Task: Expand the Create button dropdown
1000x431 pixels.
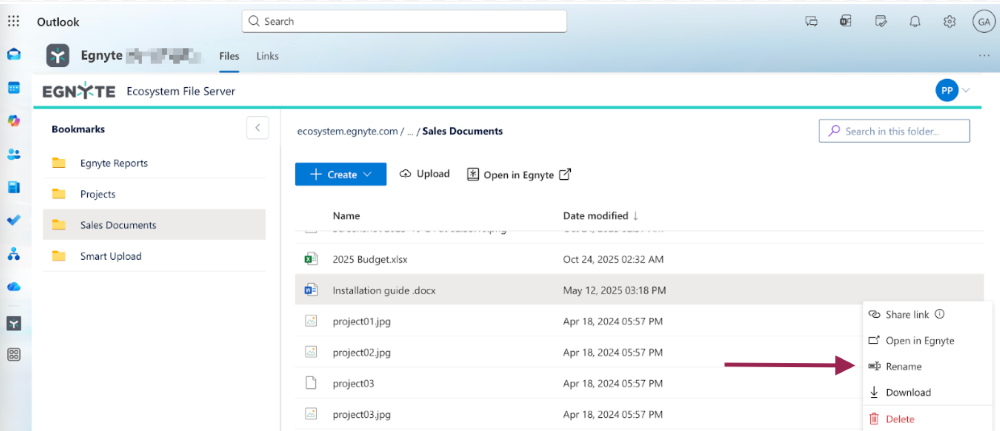Action: click(x=368, y=174)
